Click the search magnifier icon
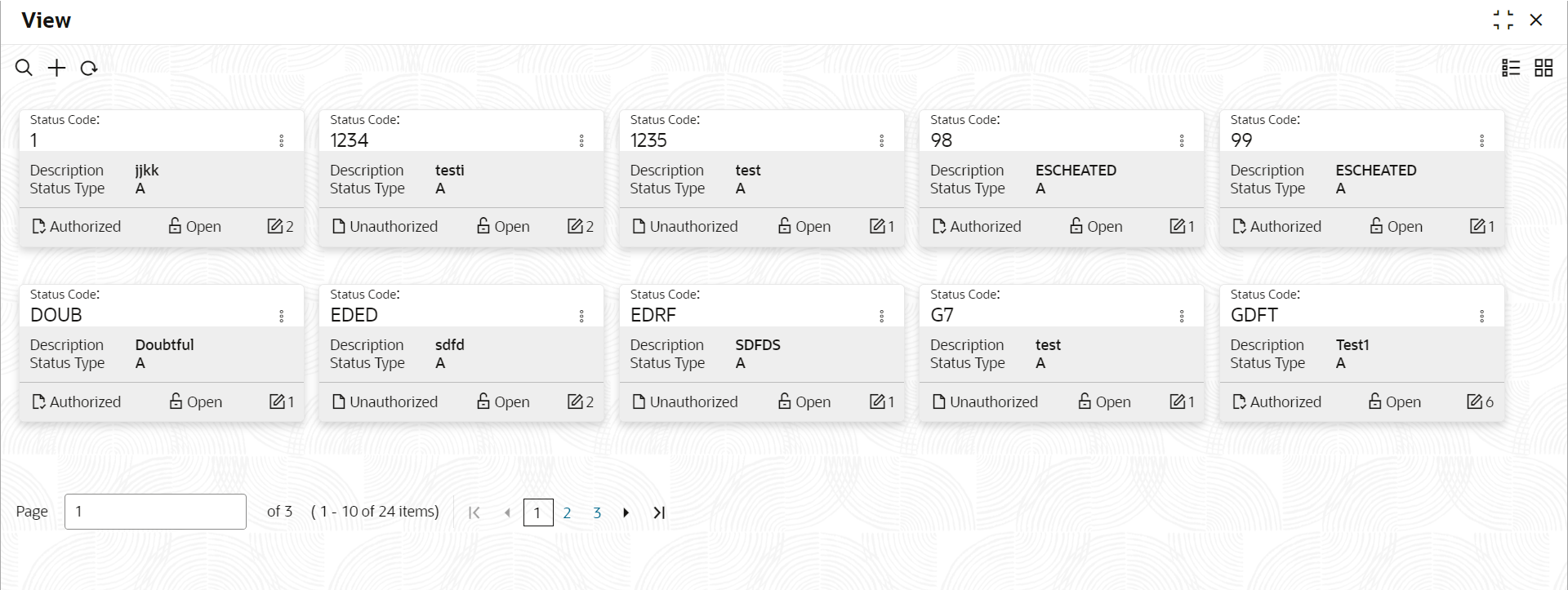Viewport: 1568px width, 590px height. click(24, 68)
